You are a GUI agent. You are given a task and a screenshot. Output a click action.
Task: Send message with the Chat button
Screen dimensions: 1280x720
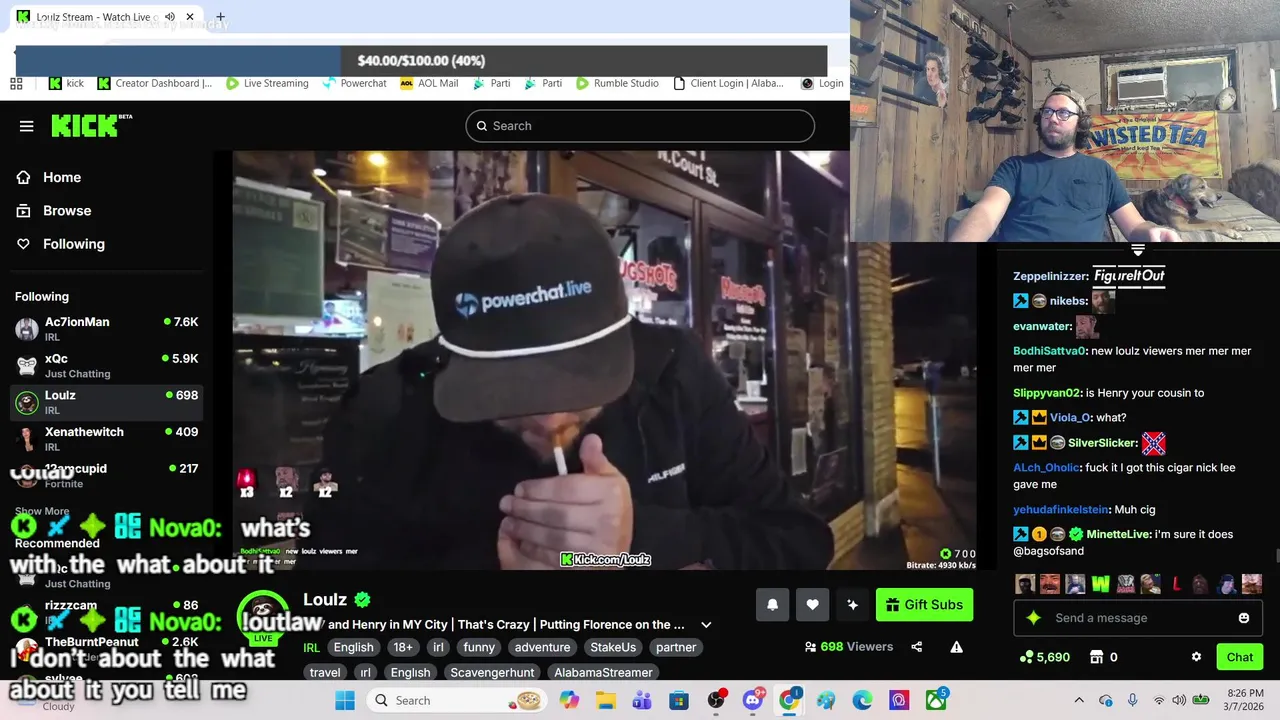coord(1240,657)
